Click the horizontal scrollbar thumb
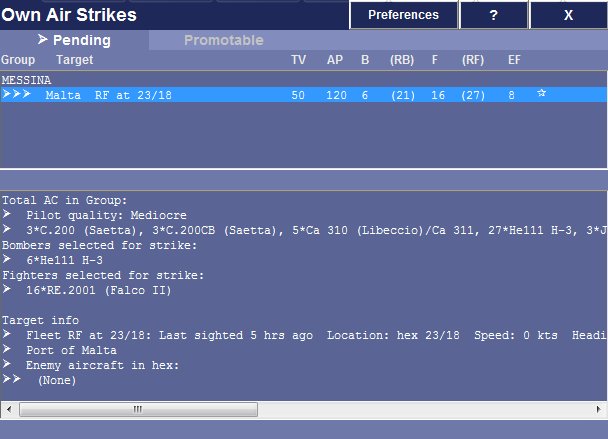 [138, 409]
